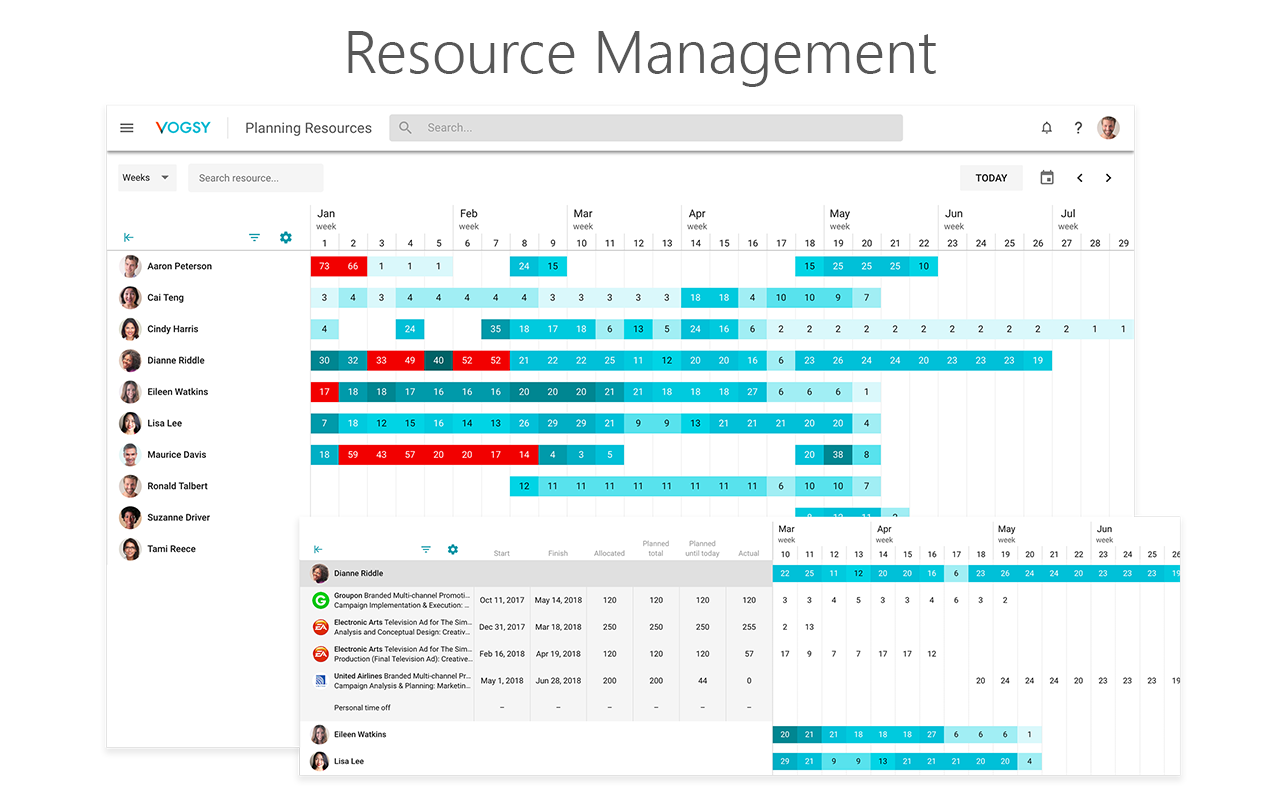Click the Search resource input field
This screenshot has width=1280, height=800.
(x=255, y=177)
